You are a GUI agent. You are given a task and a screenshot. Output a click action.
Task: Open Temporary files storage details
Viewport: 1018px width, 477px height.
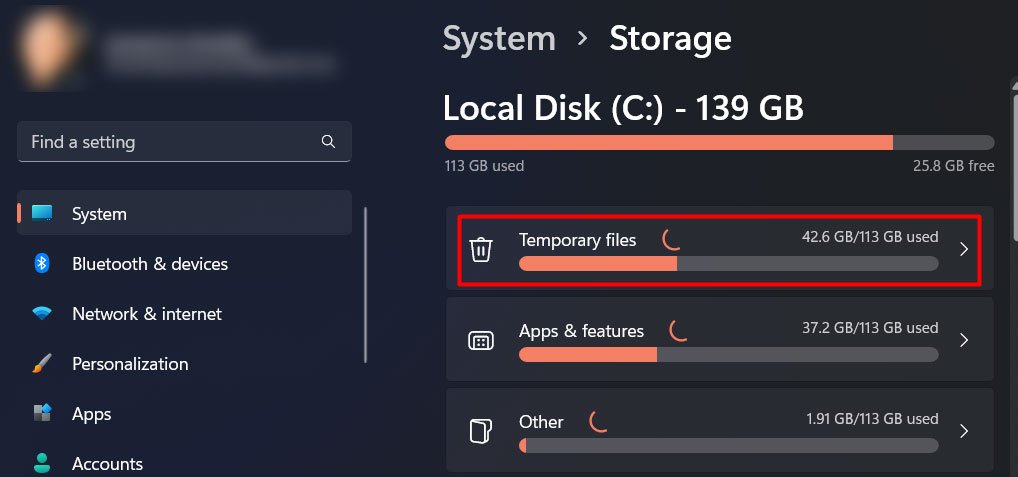(x=719, y=250)
